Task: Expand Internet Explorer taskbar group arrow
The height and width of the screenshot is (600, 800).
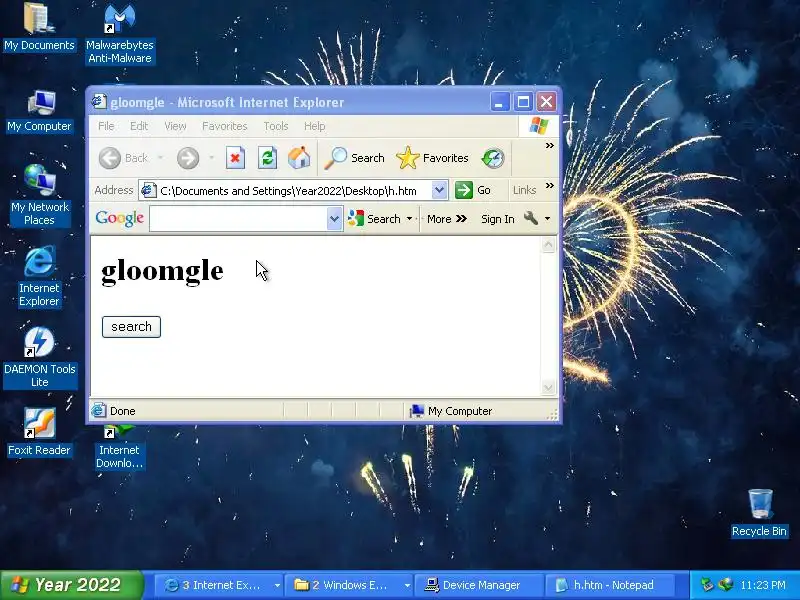Action: coord(277,585)
